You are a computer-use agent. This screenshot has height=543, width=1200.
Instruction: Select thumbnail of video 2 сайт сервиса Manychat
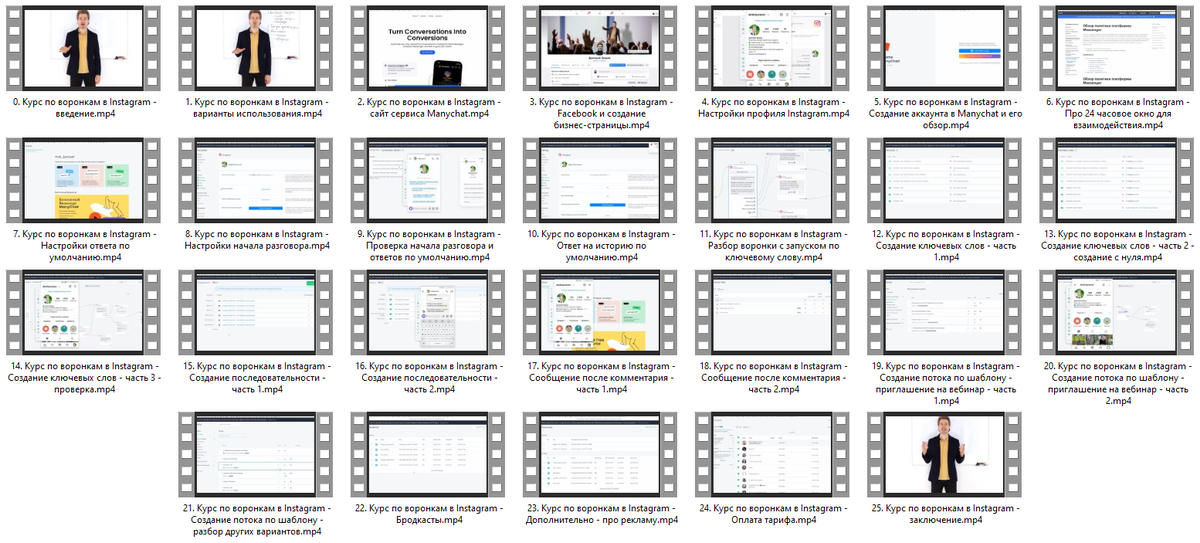click(427, 47)
